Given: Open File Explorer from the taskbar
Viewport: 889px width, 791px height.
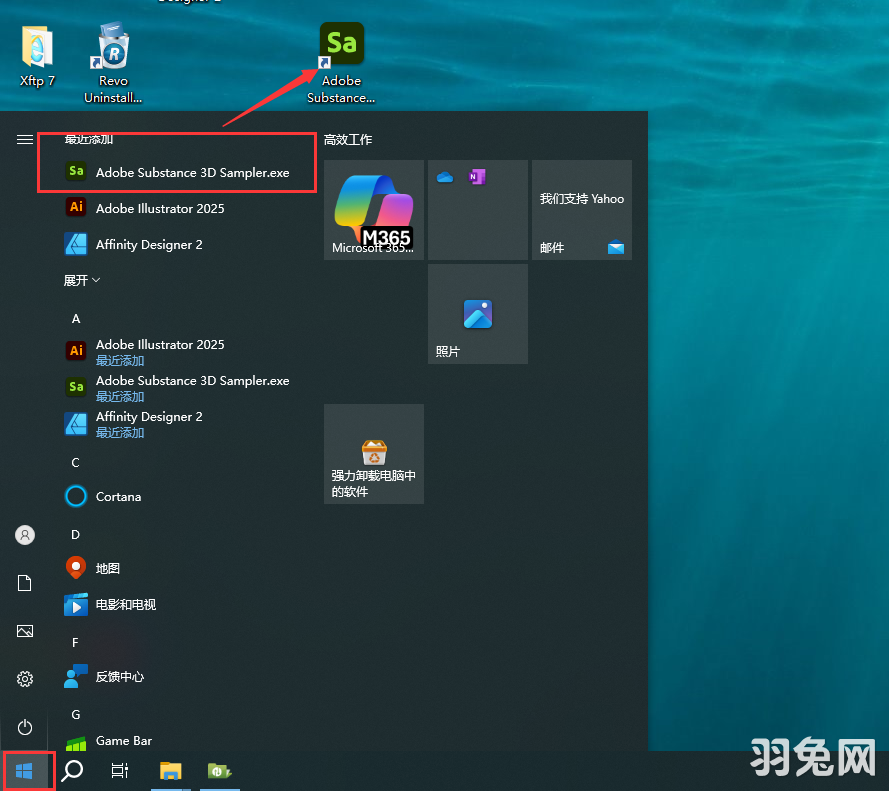Looking at the screenshot, I should [170, 770].
